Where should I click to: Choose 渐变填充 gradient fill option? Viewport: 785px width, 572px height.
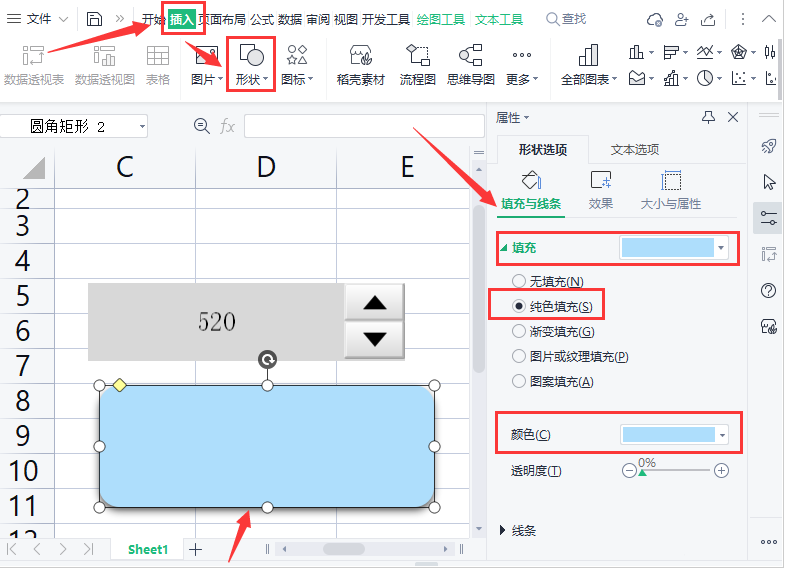coord(518,331)
